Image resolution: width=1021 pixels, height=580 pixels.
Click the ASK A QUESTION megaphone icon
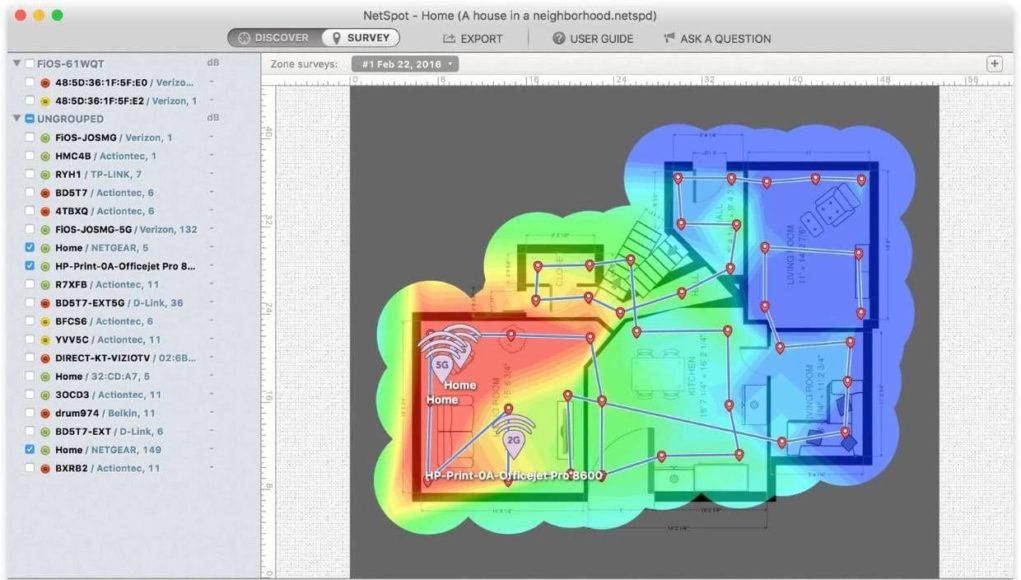pyautogui.click(x=669, y=38)
